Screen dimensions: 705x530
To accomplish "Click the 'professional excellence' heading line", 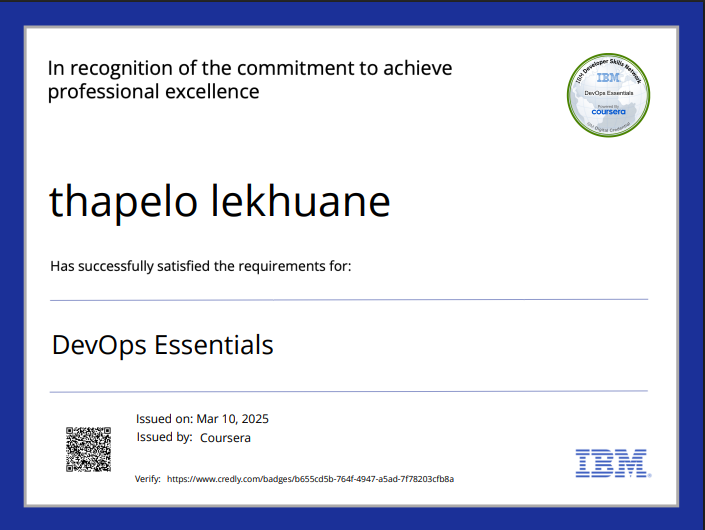I will pos(154,92).
